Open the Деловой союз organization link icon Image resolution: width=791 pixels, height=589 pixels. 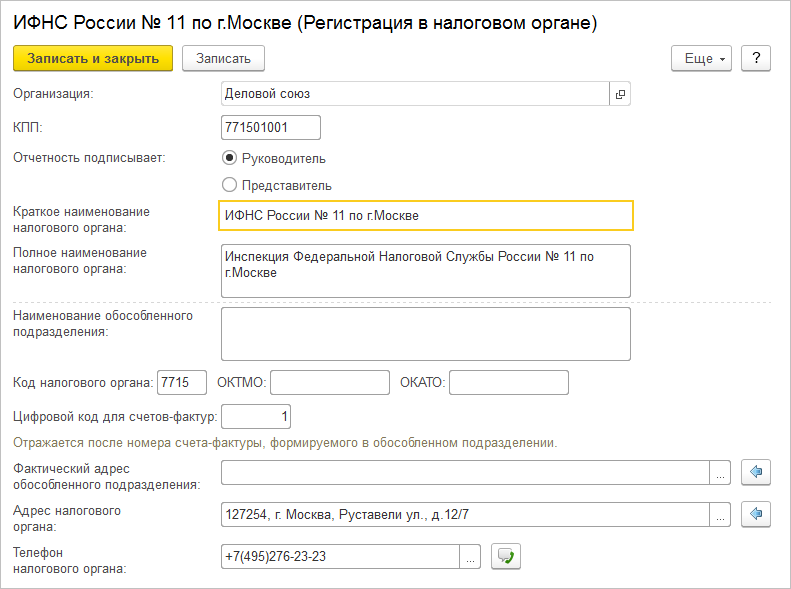(620, 94)
